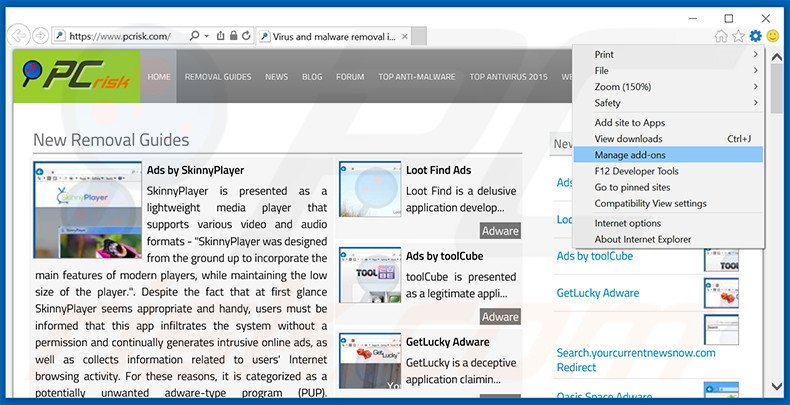The width and height of the screenshot is (790, 405).
Task: Select View downloads menu entry
Action: (668, 139)
